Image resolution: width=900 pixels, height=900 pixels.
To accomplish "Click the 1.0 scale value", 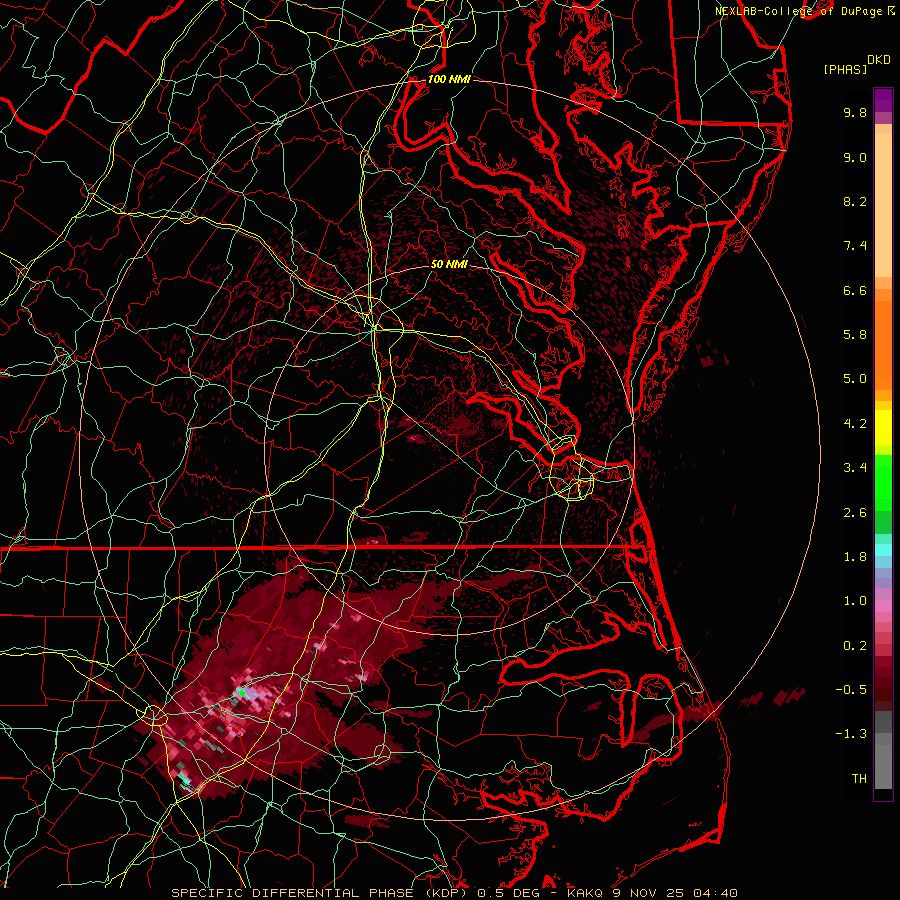I will (855, 601).
